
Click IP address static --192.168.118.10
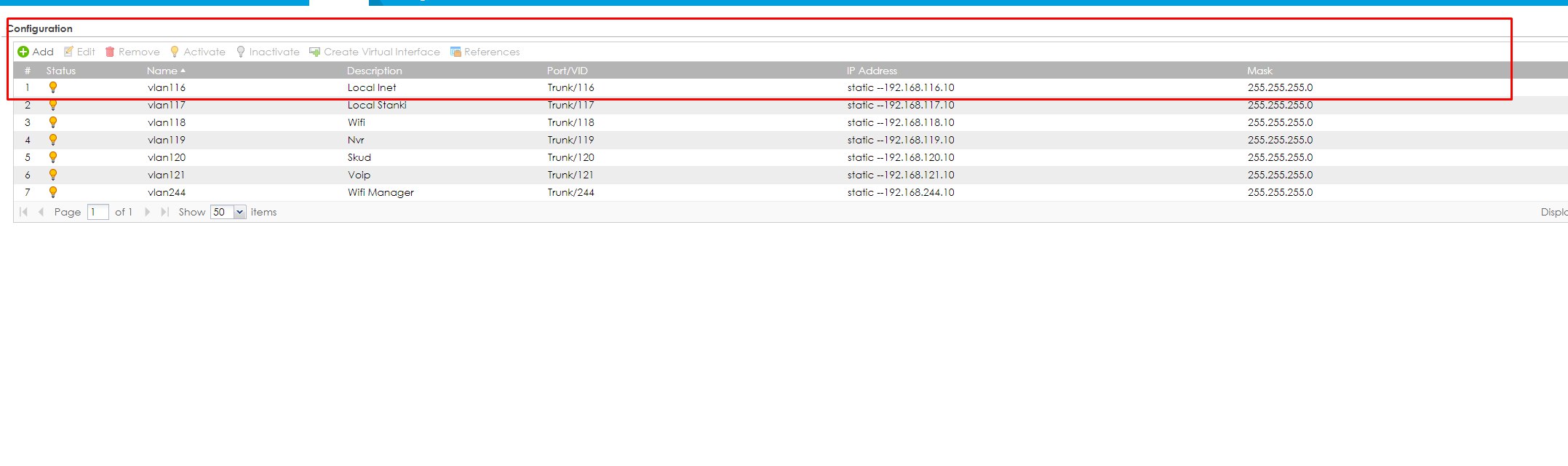point(901,122)
